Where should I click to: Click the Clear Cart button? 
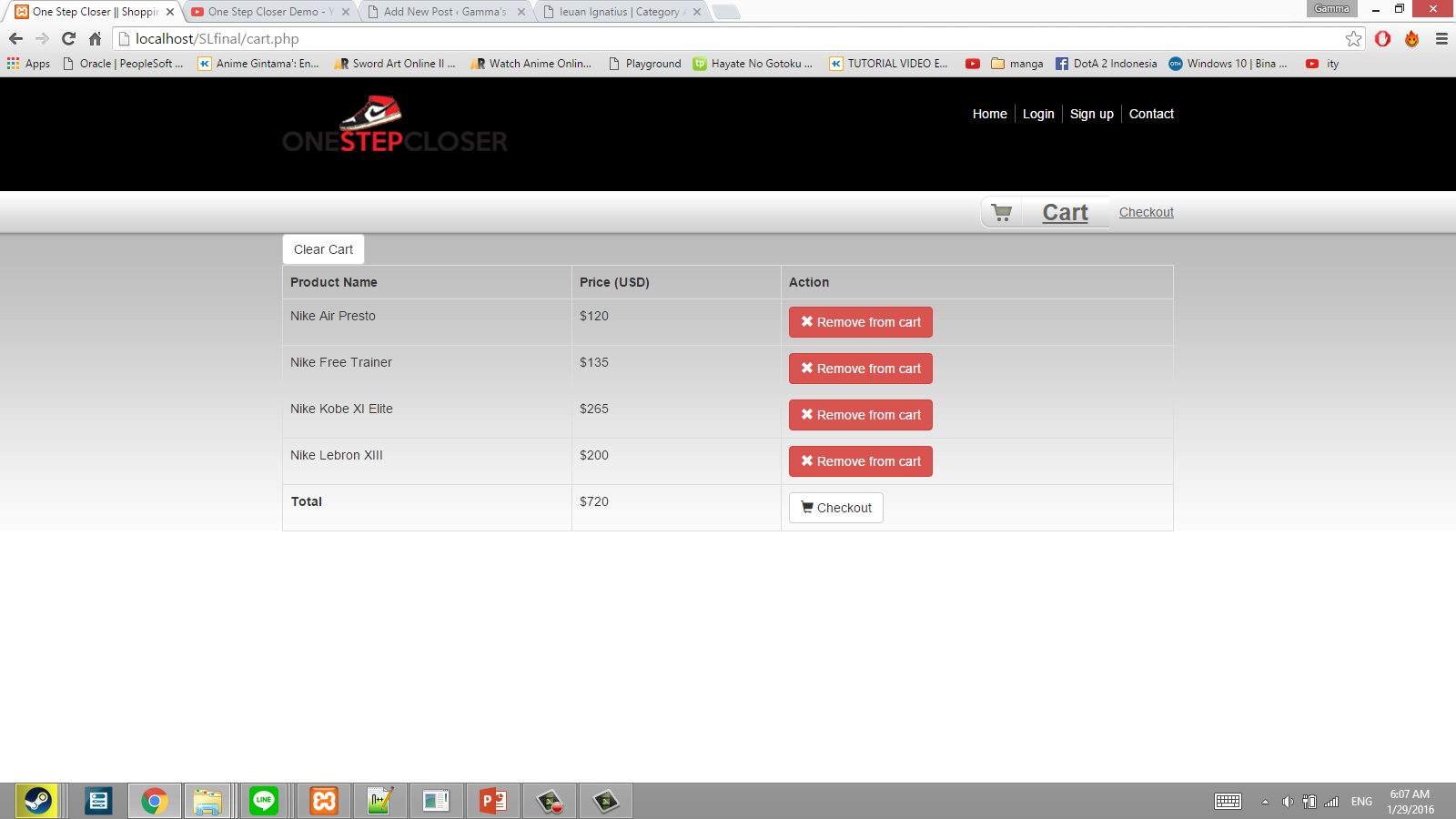[x=323, y=249]
